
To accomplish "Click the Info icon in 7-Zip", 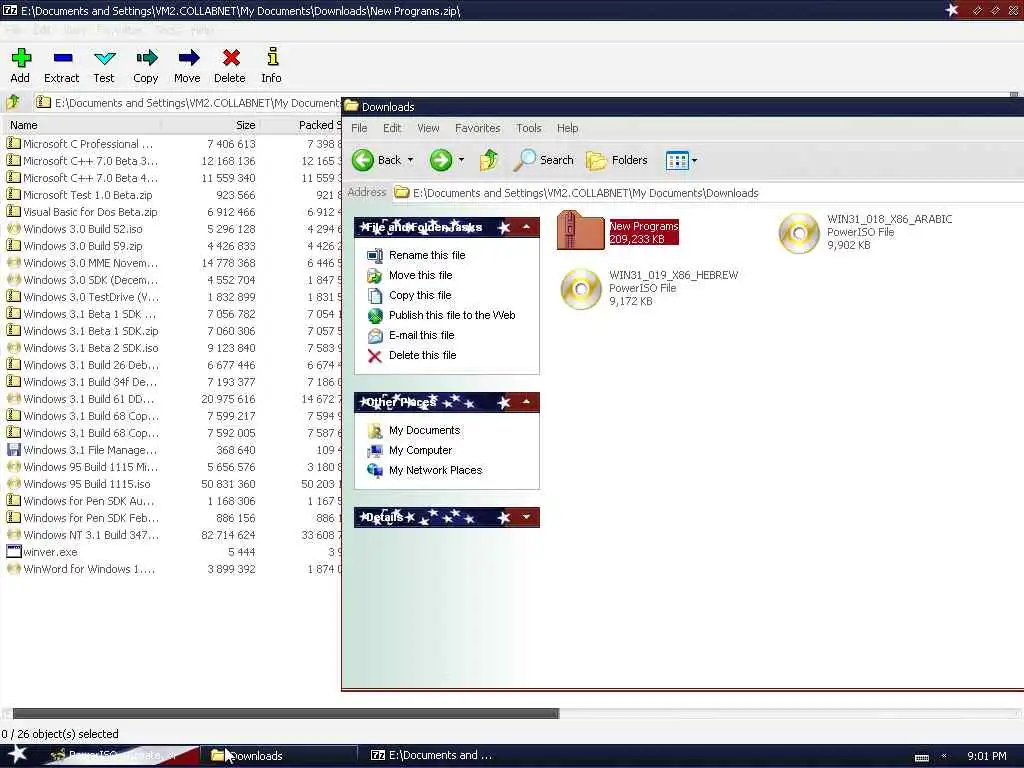I will (x=272, y=57).
